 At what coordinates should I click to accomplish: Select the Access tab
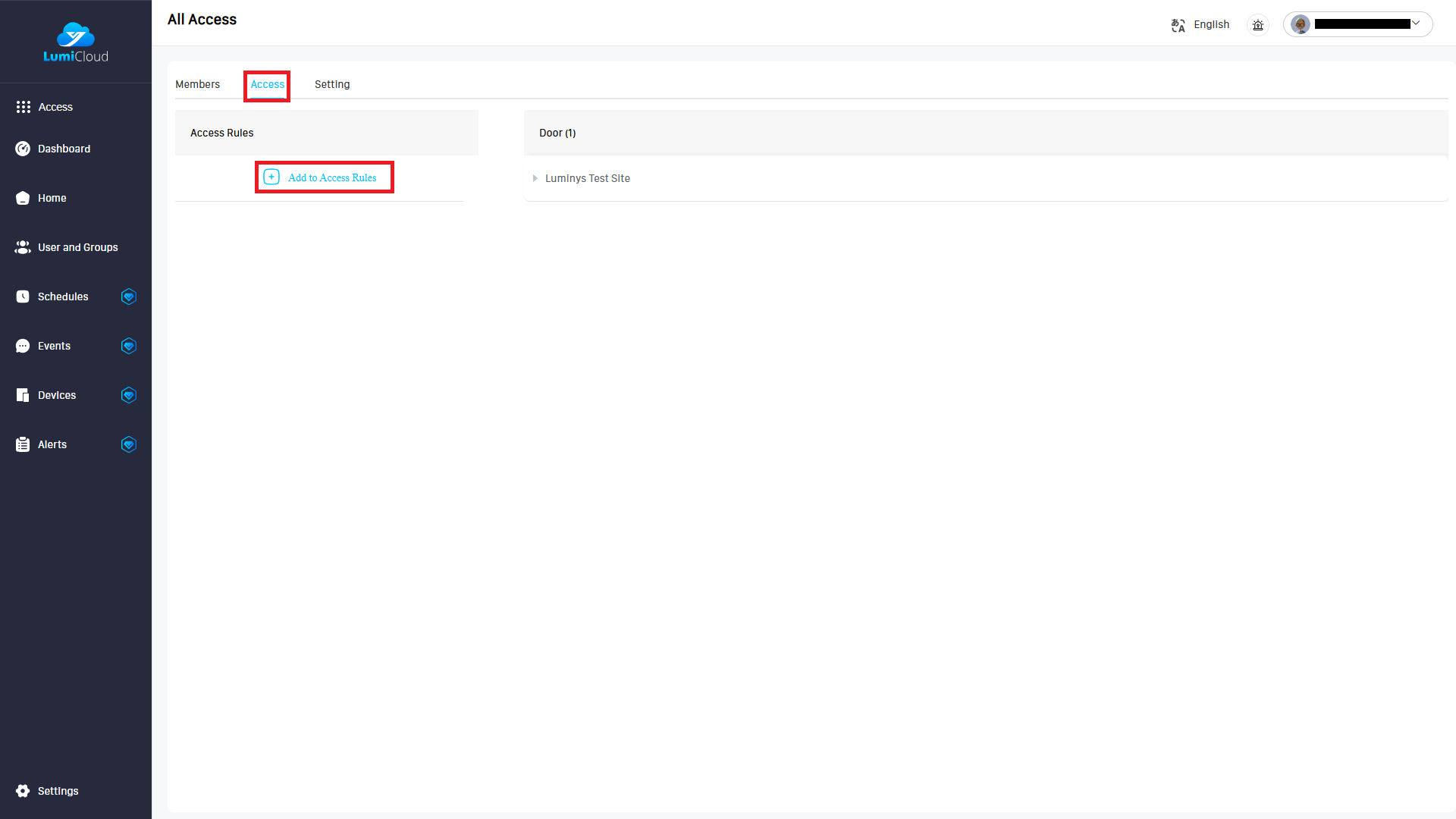[267, 84]
